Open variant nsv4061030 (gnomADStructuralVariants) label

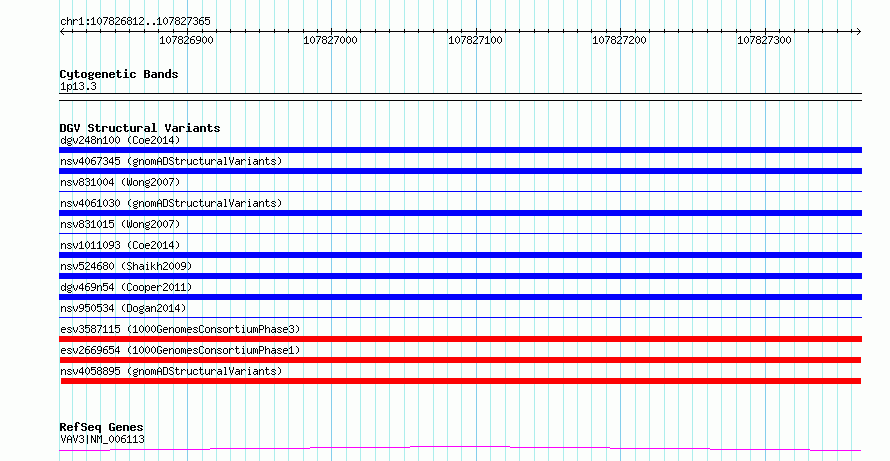pos(171,203)
